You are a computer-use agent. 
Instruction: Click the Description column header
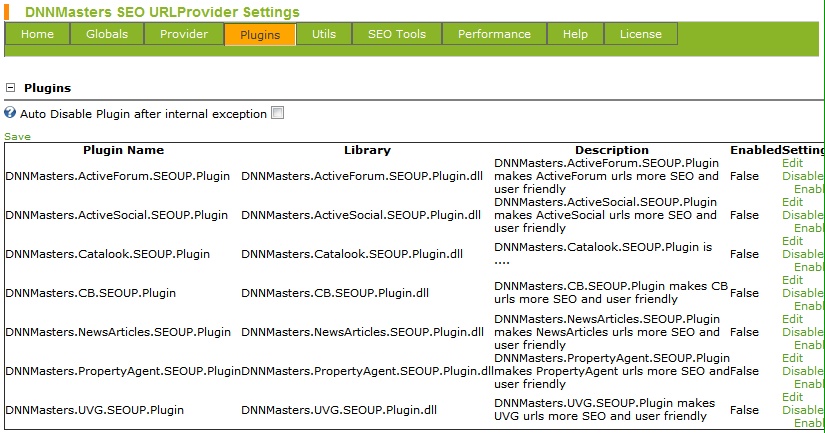612,150
